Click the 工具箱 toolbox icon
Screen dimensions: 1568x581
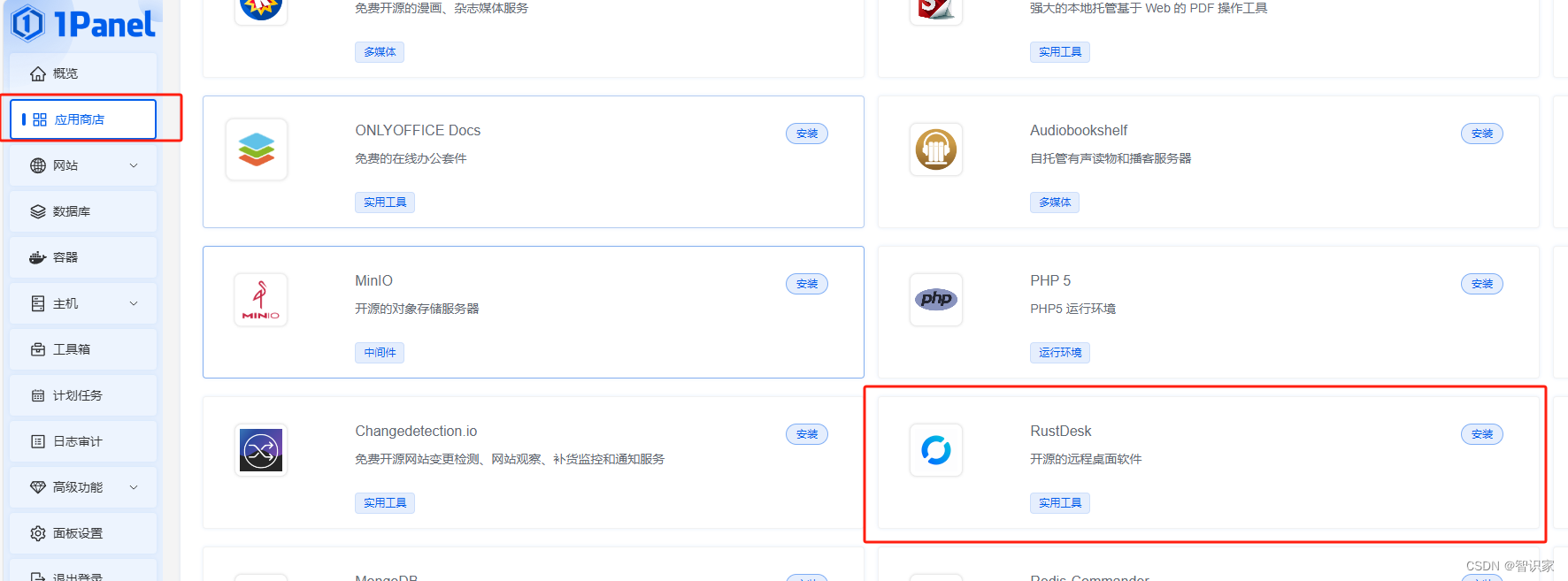[x=38, y=349]
